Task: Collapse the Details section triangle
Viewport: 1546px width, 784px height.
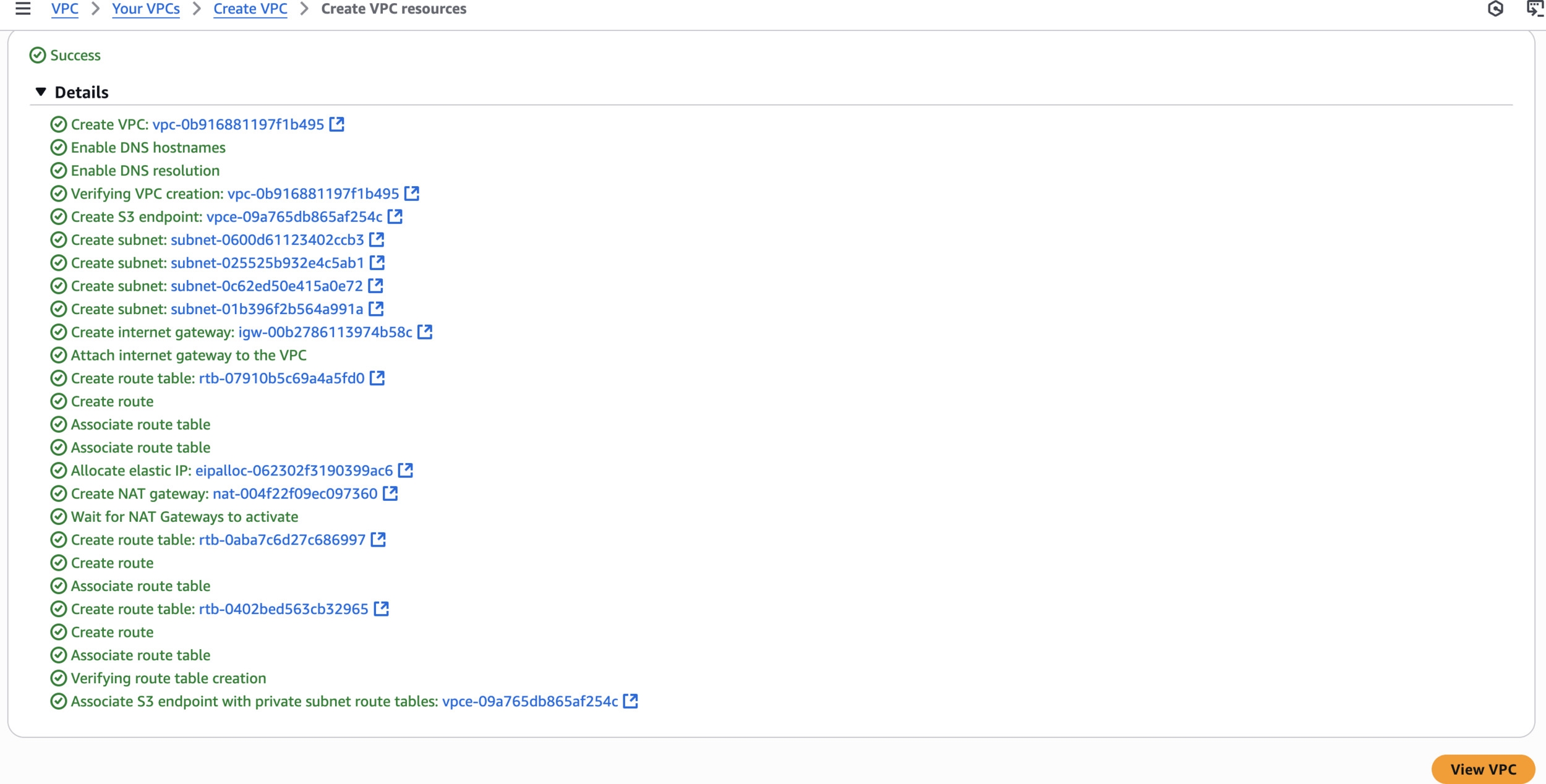Action: (x=41, y=92)
